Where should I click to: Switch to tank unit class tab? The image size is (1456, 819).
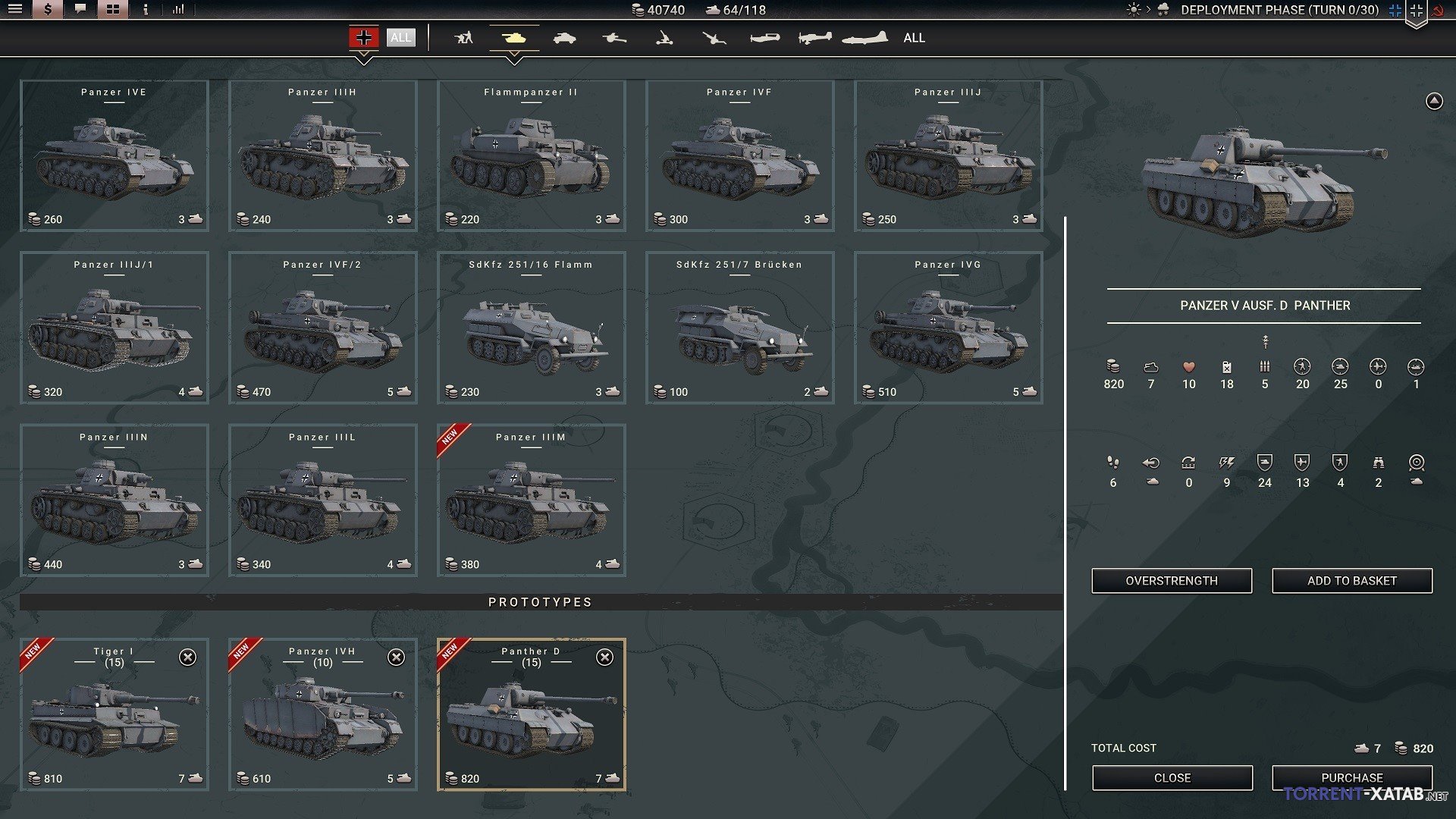coord(514,37)
